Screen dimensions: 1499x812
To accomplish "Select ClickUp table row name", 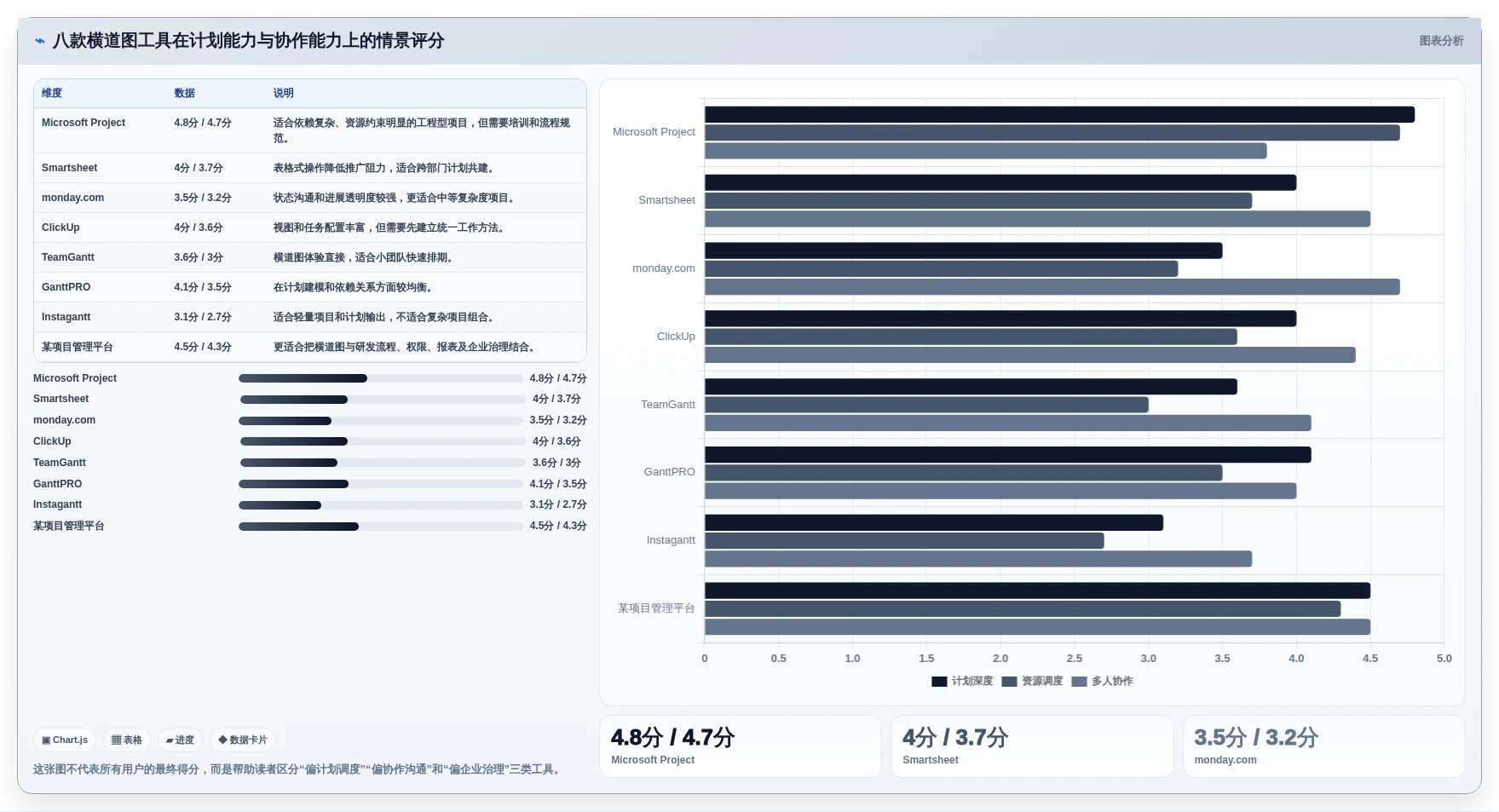I will pyautogui.click(x=61, y=227).
